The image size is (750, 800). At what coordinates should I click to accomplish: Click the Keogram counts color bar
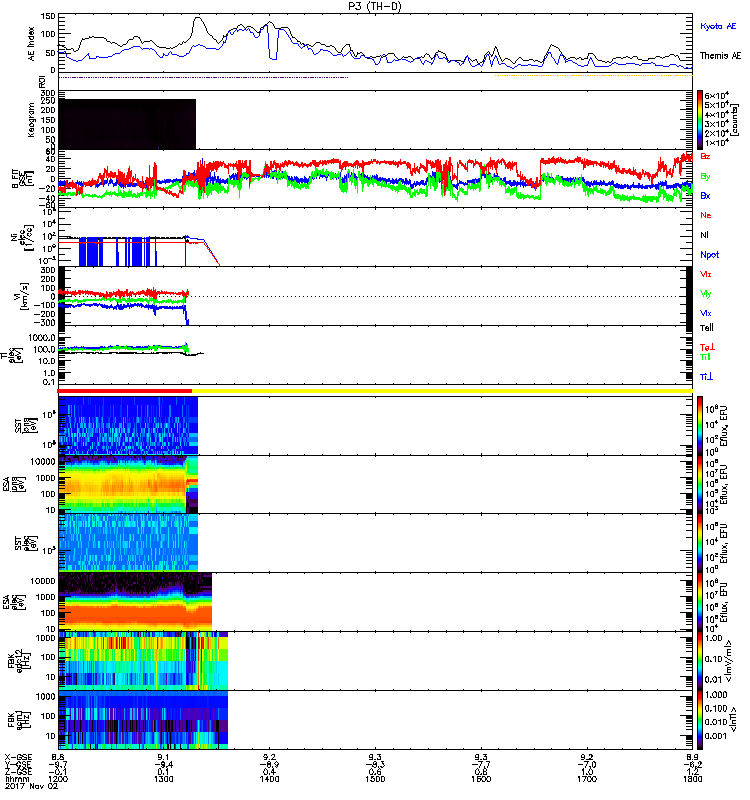[701, 119]
